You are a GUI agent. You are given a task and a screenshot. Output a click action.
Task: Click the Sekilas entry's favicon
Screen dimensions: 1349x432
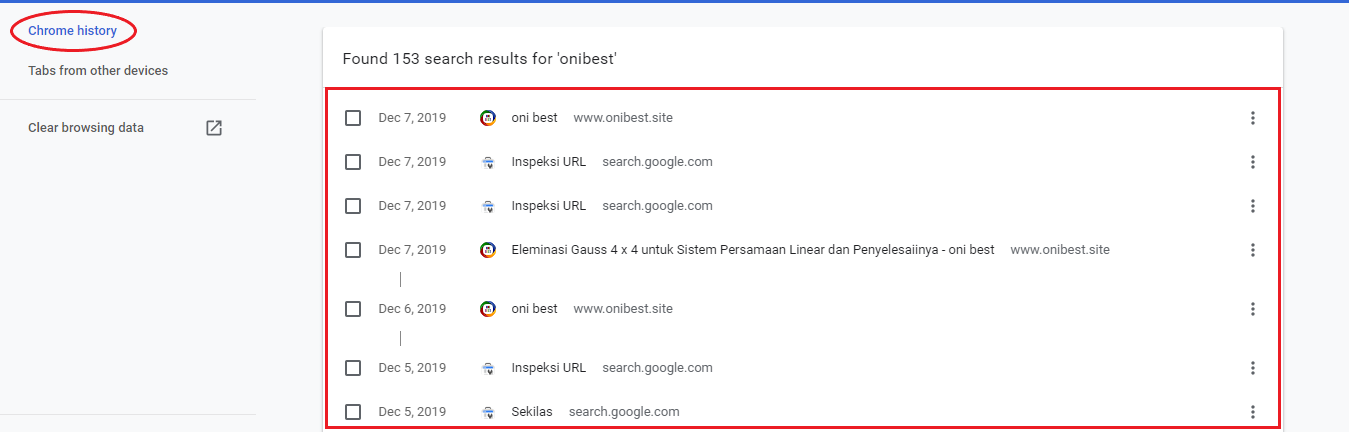click(x=488, y=412)
